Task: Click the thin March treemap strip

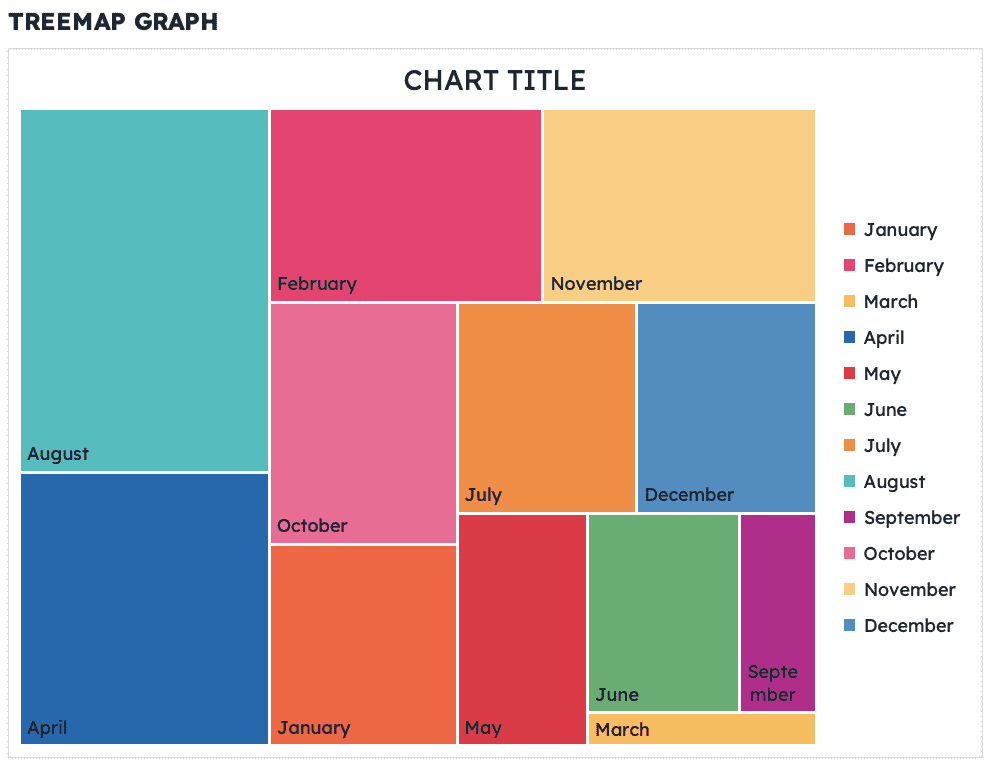Action: click(702, 729)
